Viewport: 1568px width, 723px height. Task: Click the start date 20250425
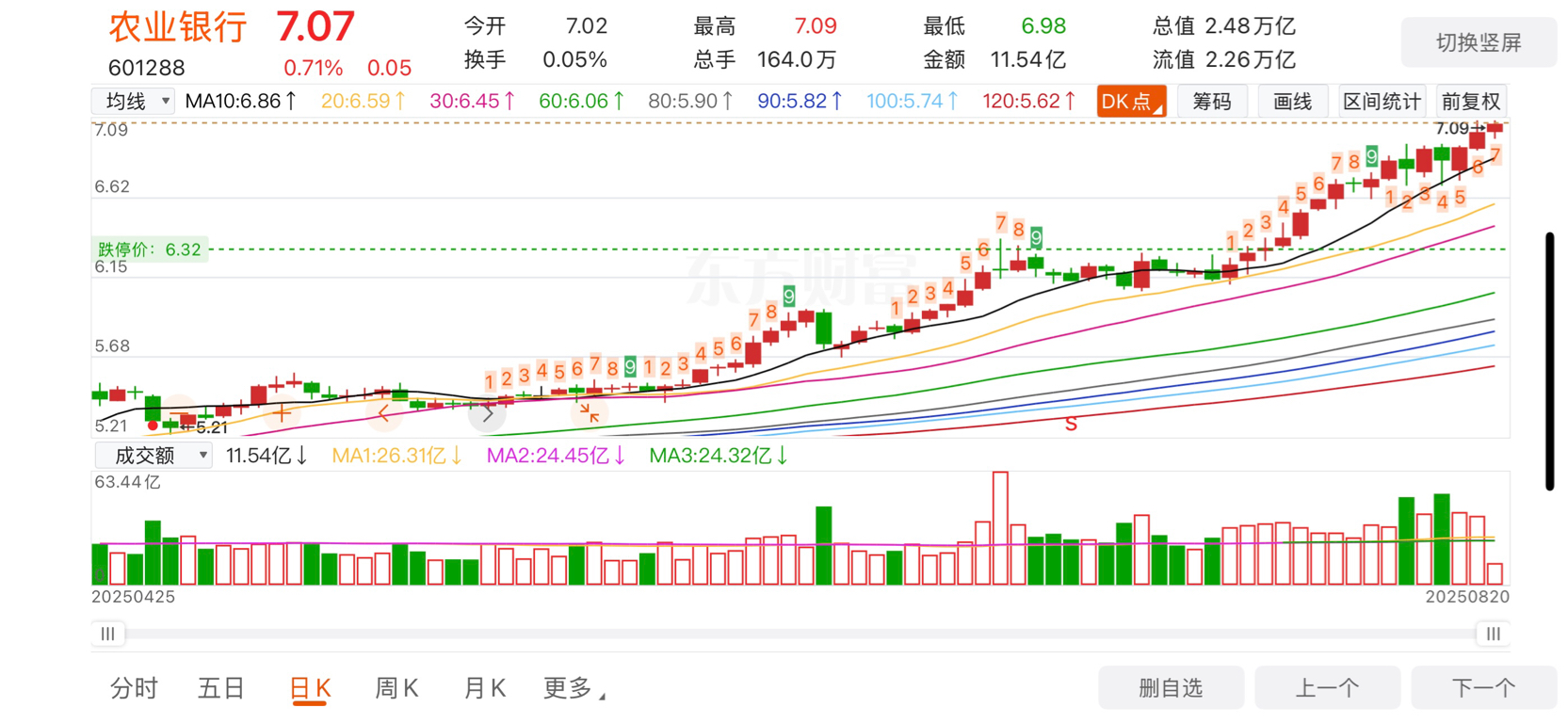coord(133,597)
